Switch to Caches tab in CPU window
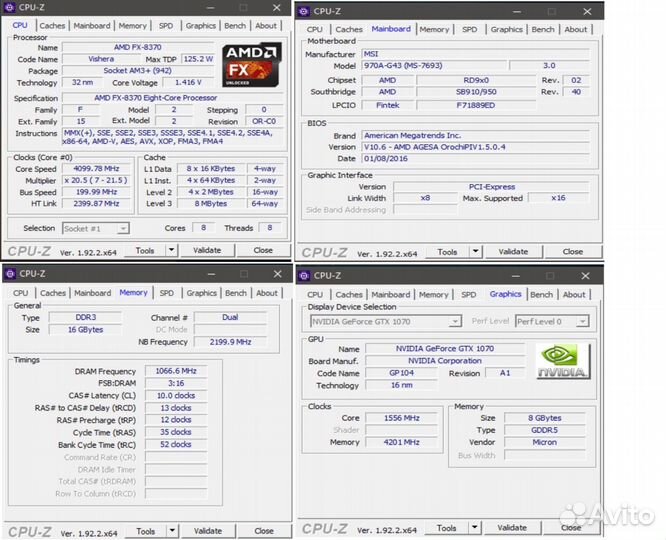Image resolution: width=666 pixels, height=540 pixels. (52, 25)
